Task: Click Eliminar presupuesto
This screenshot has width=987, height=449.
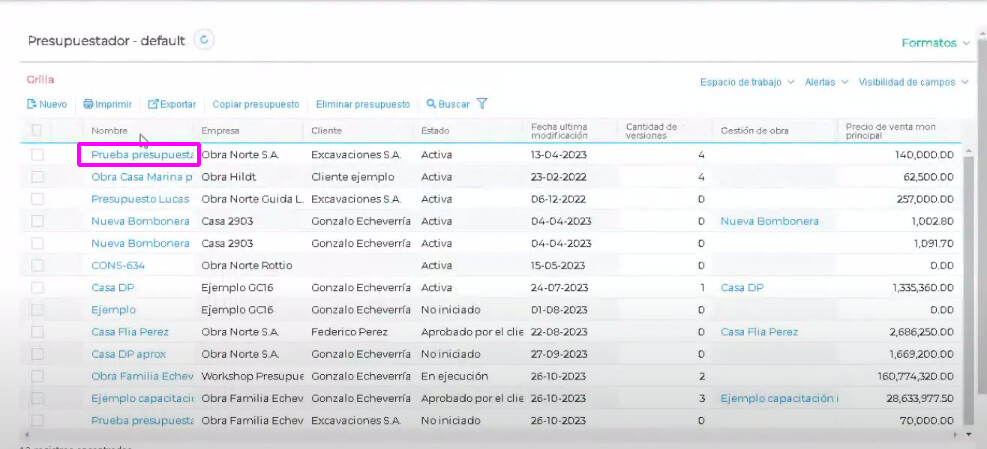Action: point(363,105)
